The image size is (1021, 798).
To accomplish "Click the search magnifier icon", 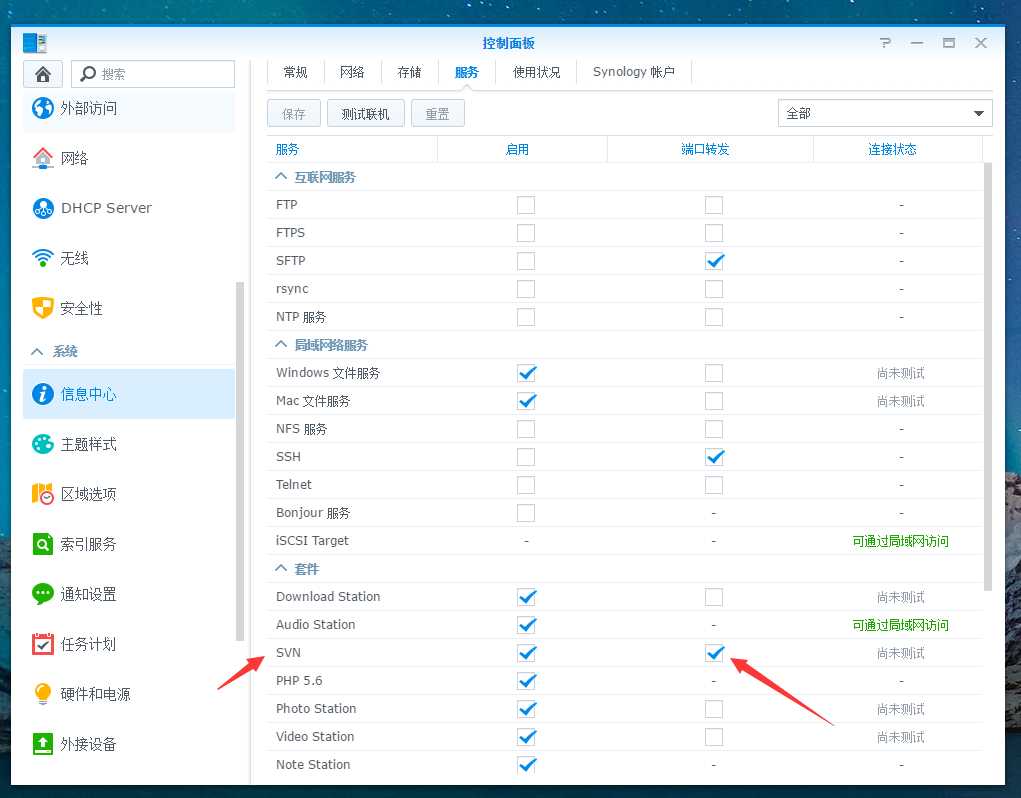I will click(x=88, y=74).
